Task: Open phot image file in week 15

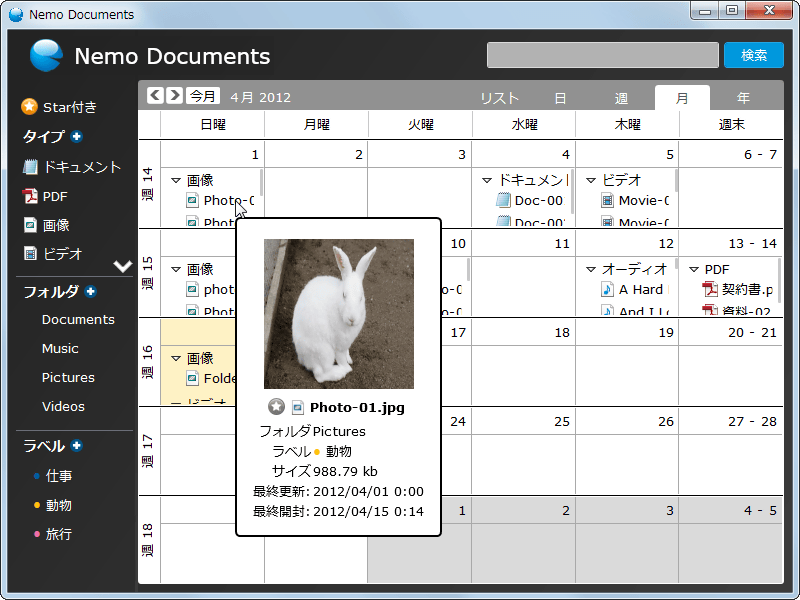Action: (210, 289)
